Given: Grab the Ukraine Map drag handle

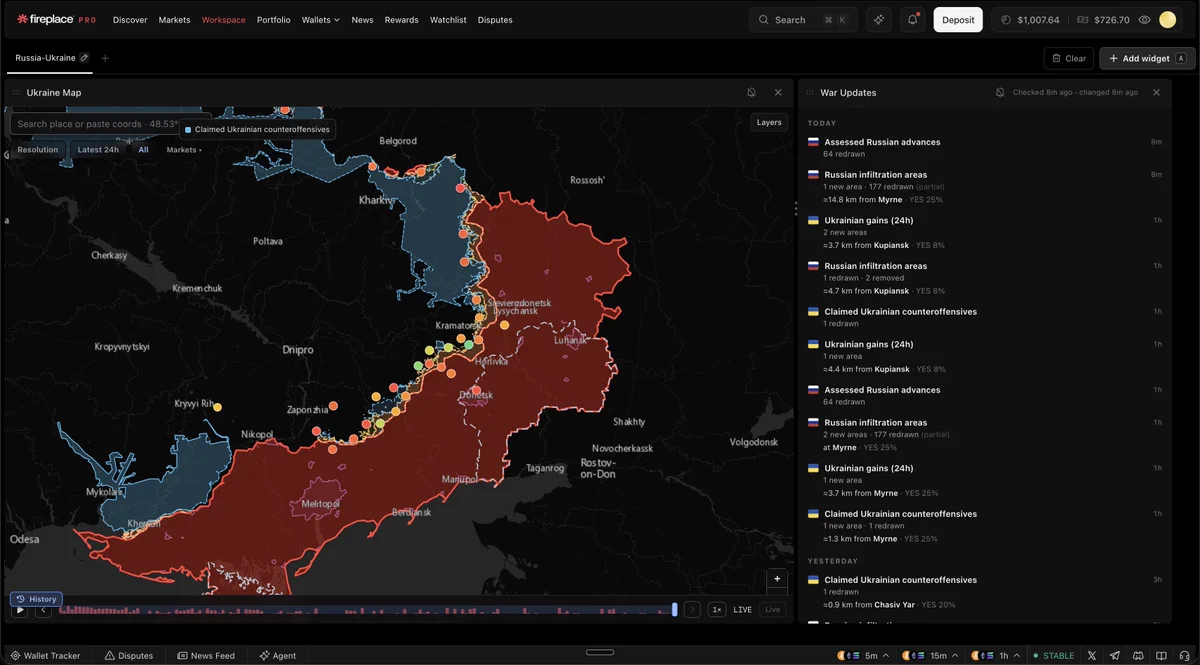Looking at the screenshot, I should (x=16, y=92).
